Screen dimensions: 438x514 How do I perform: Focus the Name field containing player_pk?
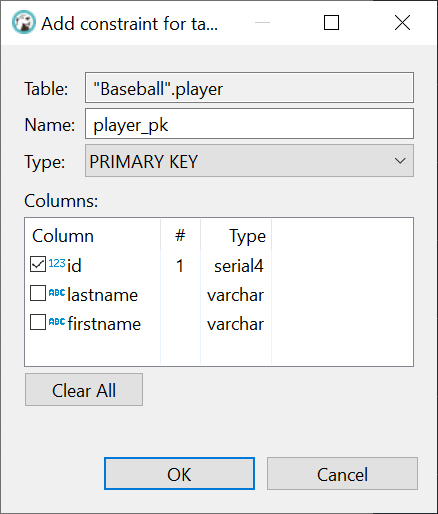249,124
